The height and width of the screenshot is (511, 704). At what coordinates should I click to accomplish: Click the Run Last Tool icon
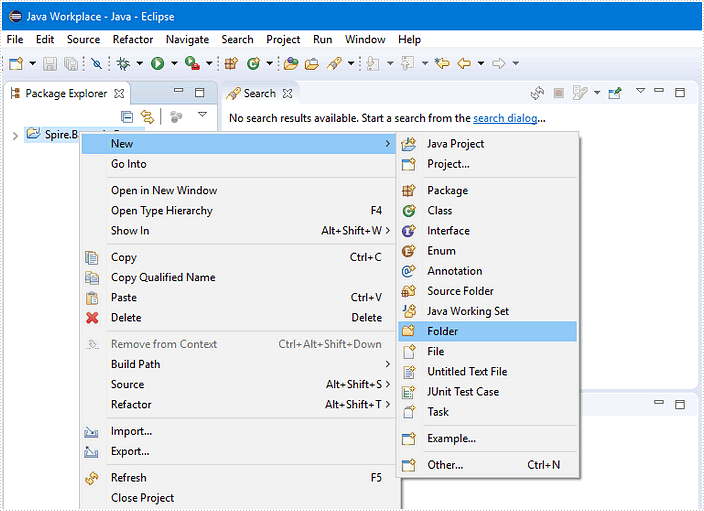[x=192, y=64]
